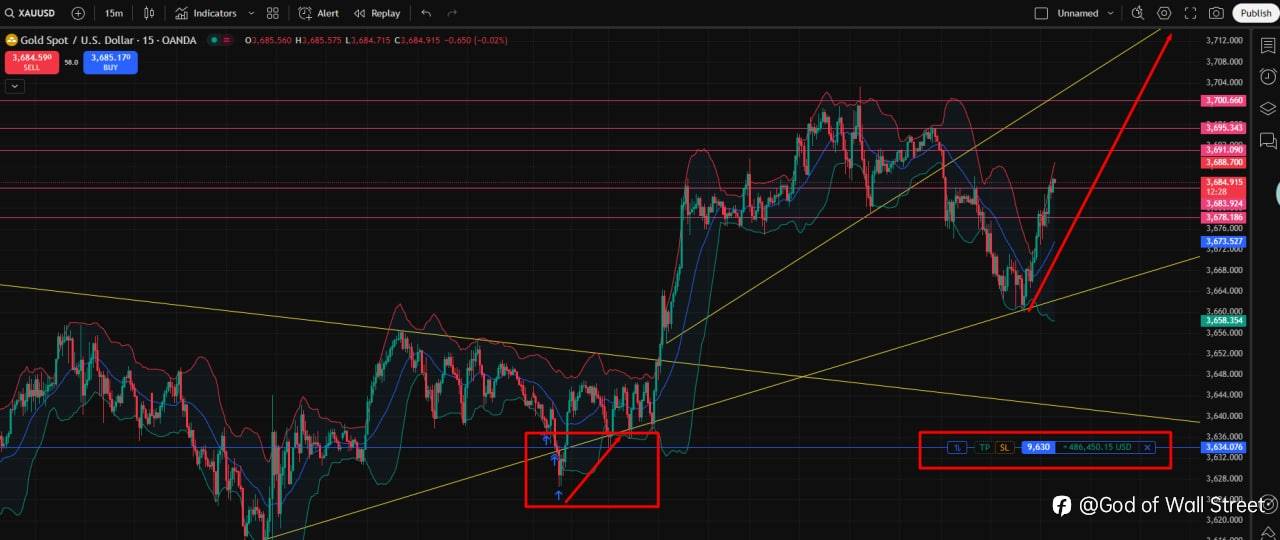Expand the favorite indicators chevron
This screenshot has width=1280, height=540.
pos(249,13)
